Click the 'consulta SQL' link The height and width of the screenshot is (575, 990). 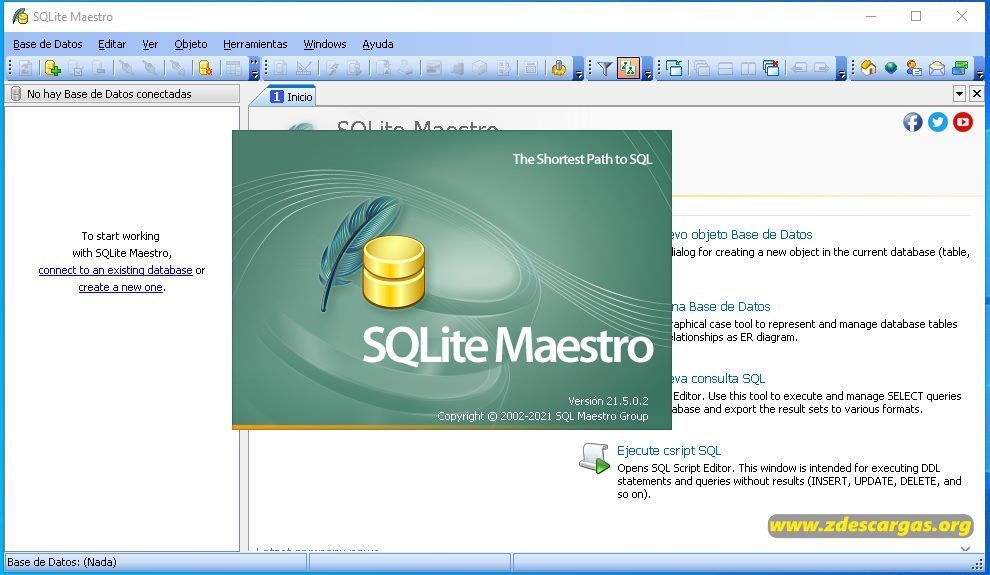click(x=728, y=379)
